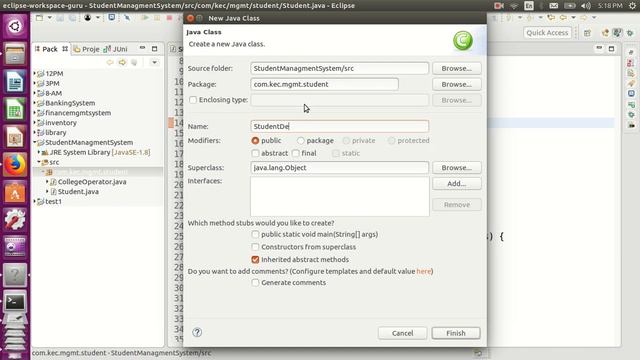Select Student.java in Package Explorer

coord(78,191)
